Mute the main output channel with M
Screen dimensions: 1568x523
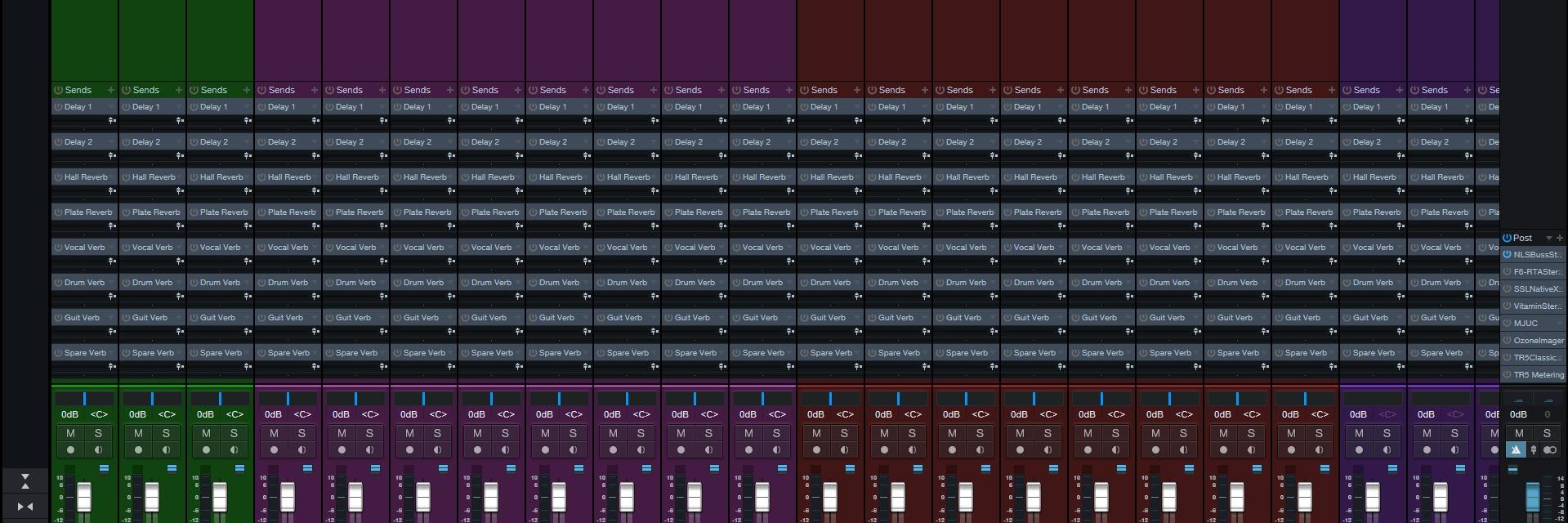click(1519, 433)
